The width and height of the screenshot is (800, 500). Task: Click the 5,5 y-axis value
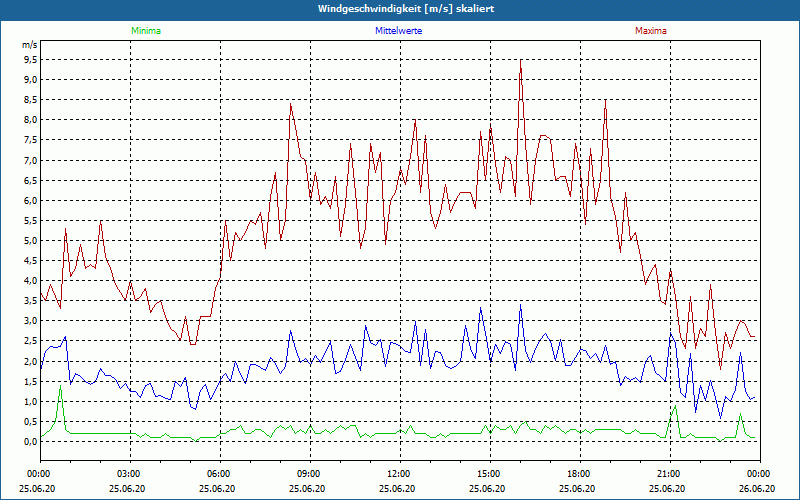31,221
